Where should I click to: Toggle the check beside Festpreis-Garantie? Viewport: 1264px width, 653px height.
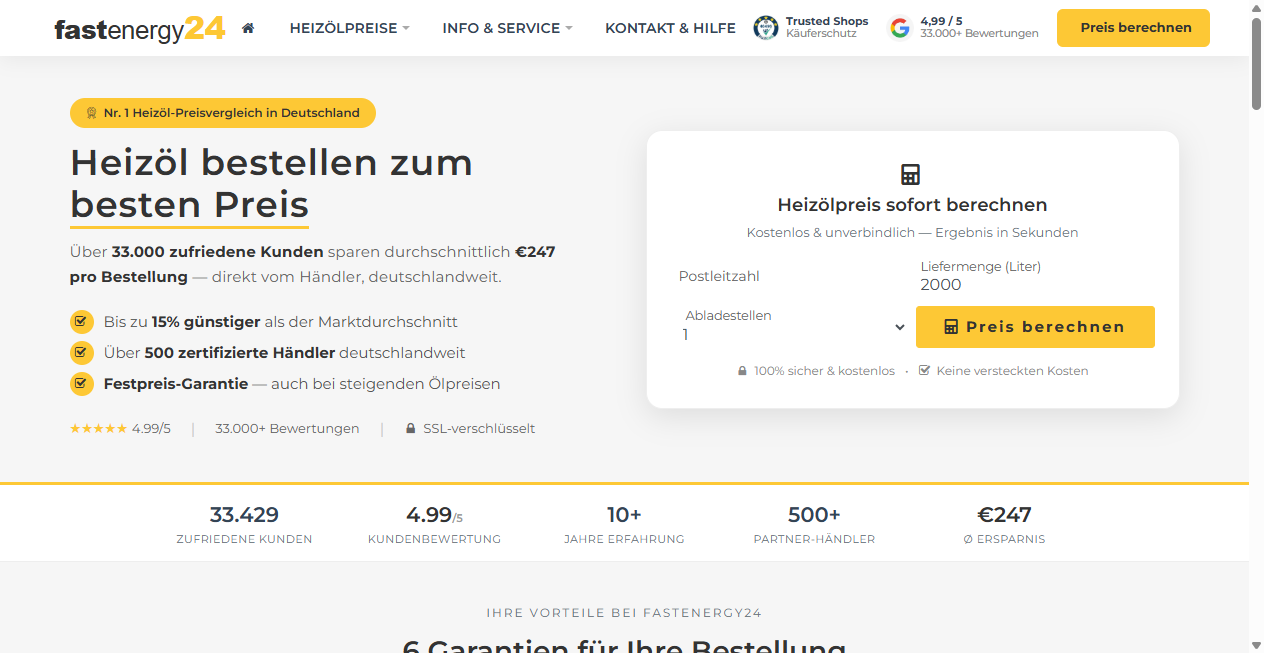[x=81, y=383]
